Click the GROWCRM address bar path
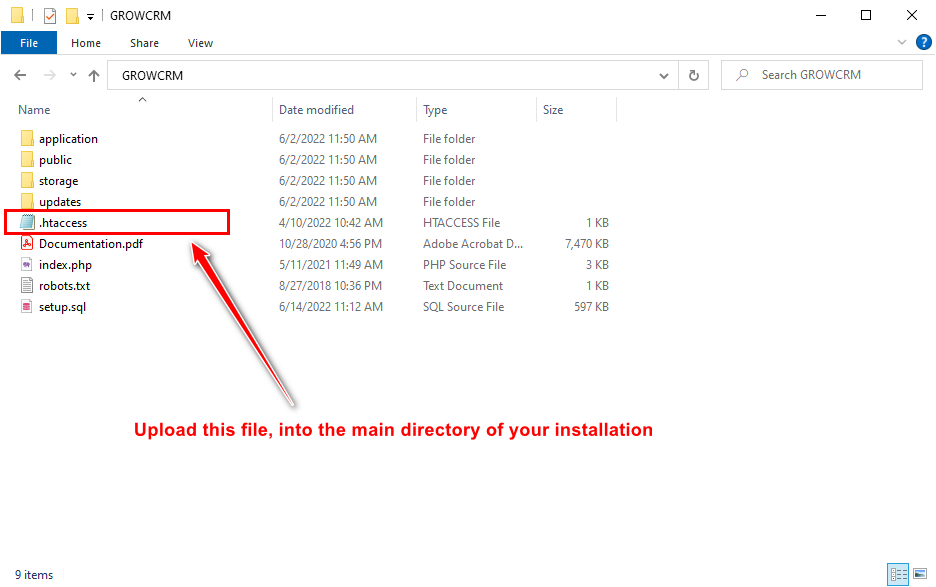The width and height of the screenshot is (936, 587). tap(153, 76)
